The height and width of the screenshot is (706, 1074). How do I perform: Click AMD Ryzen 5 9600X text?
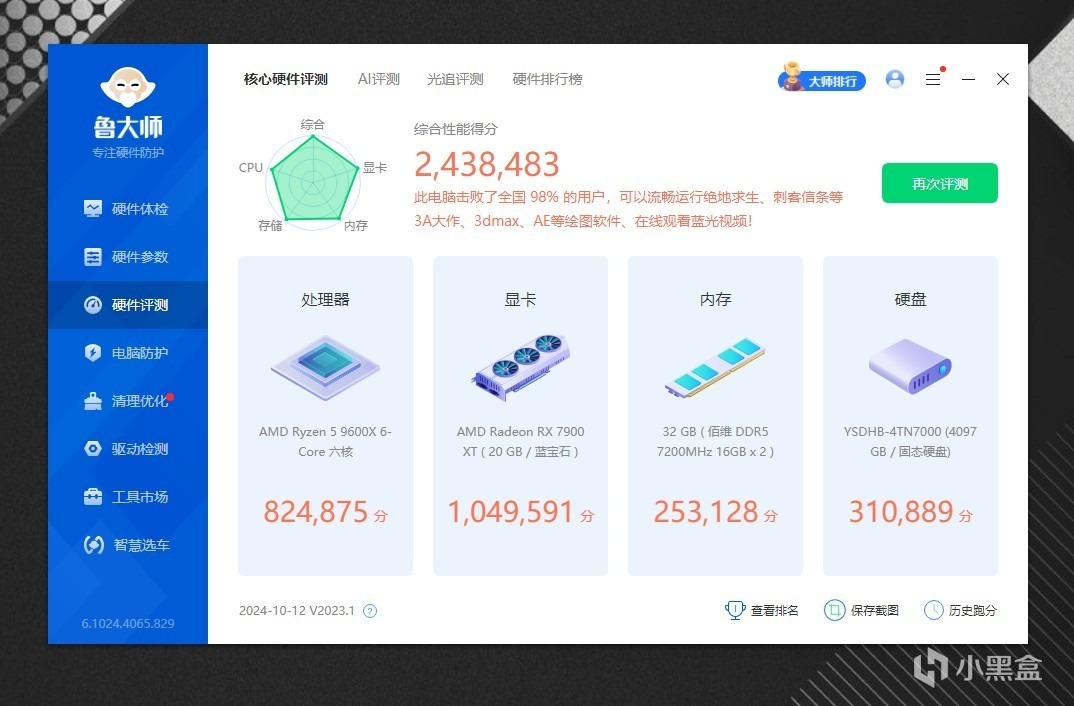(325, 442)
